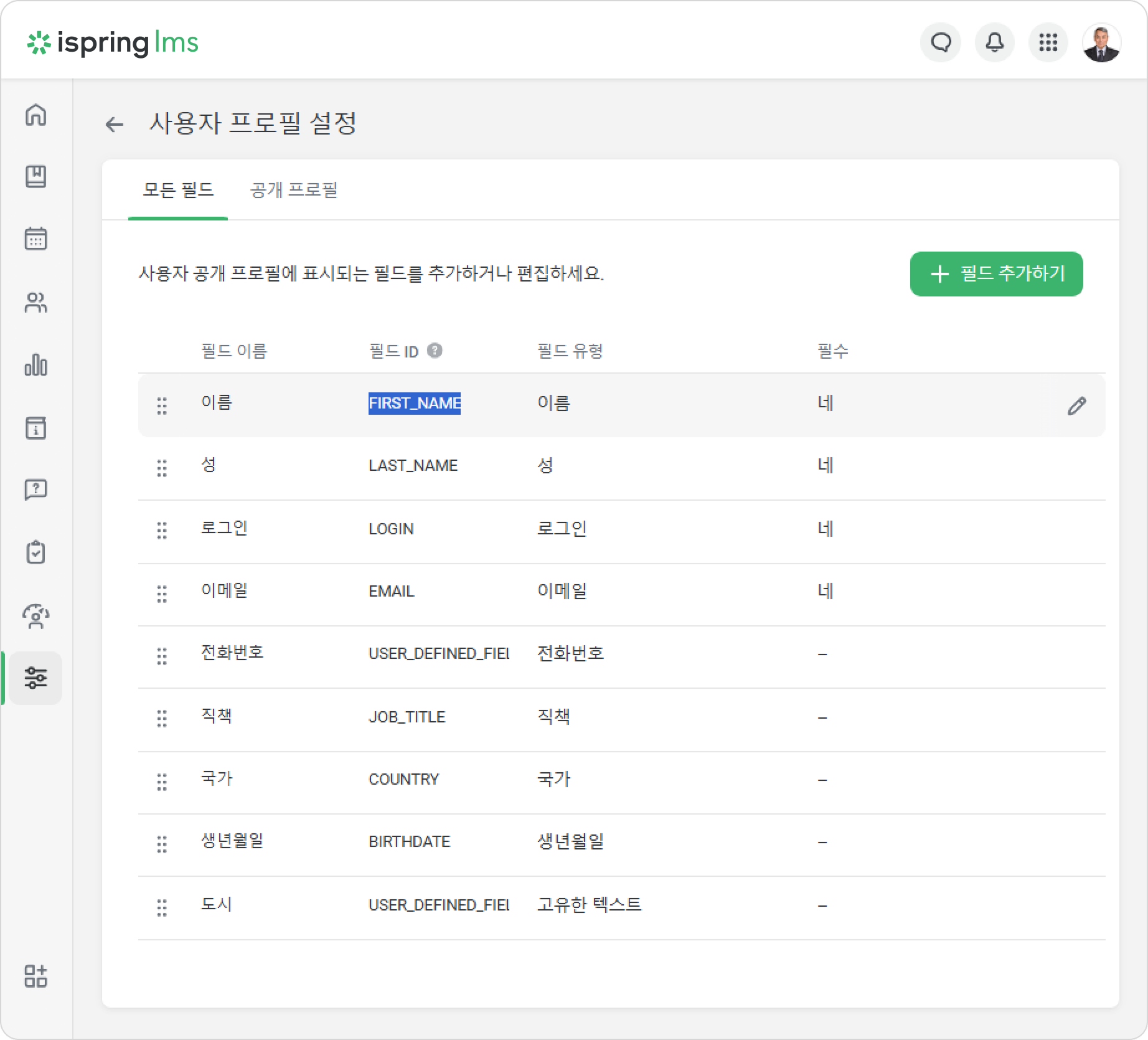Click the 국가 field name cell
This screenshot has height=1040, width=1148.
216,778
